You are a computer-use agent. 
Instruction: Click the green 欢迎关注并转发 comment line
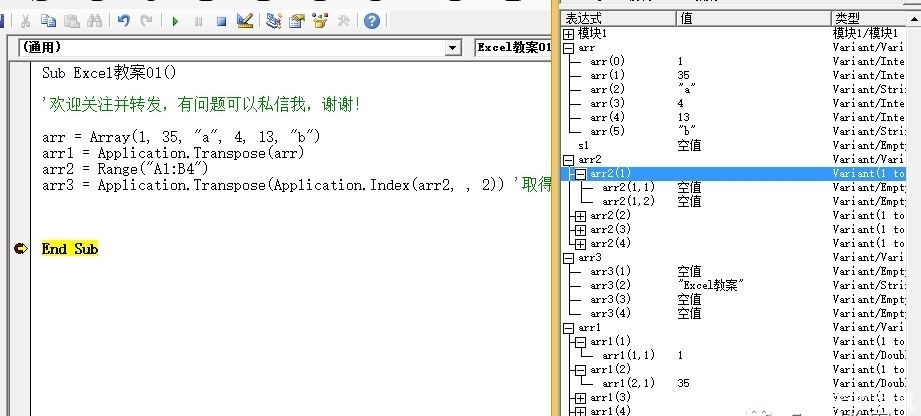200,105
